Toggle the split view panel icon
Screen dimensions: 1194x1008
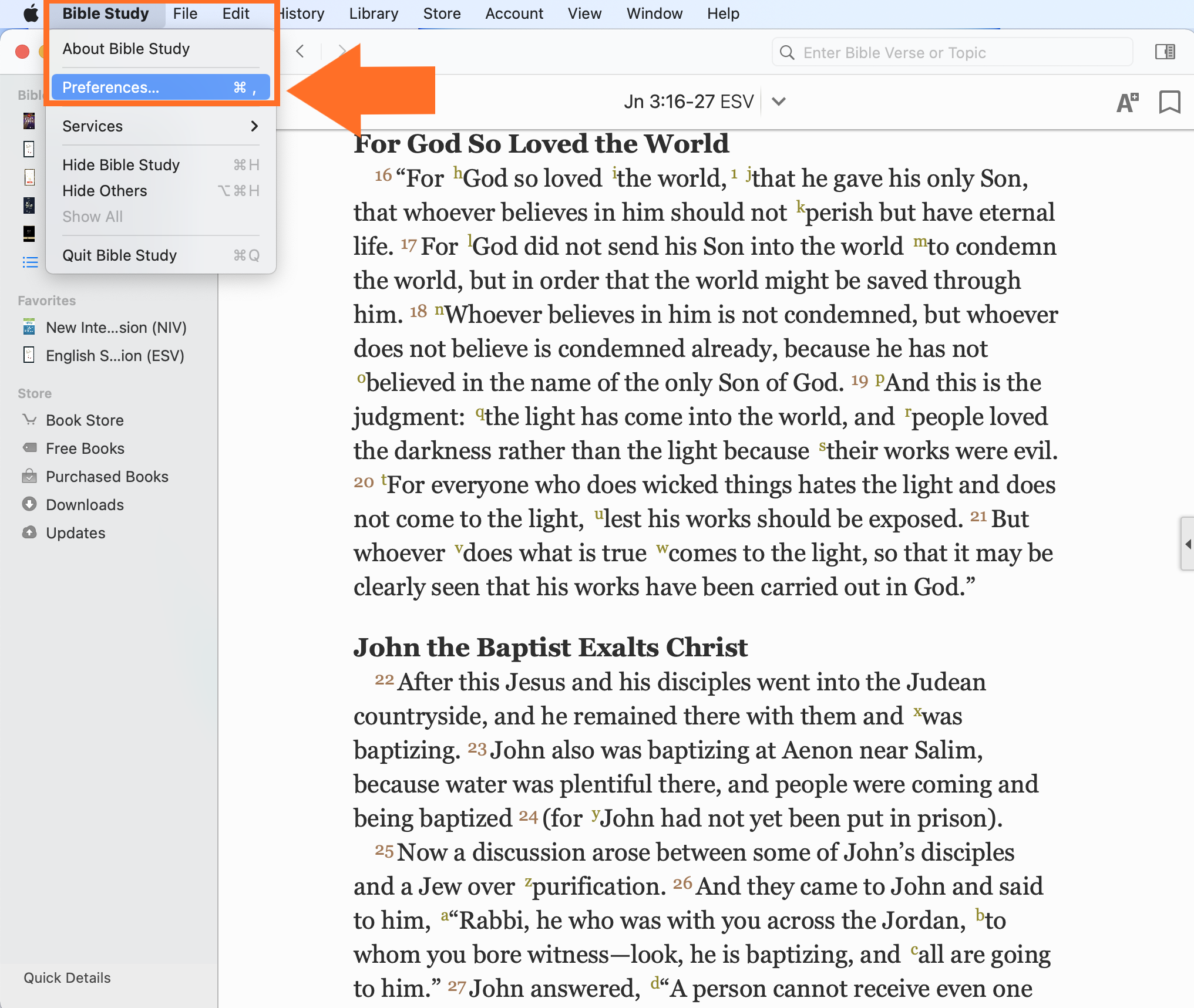1165,52
